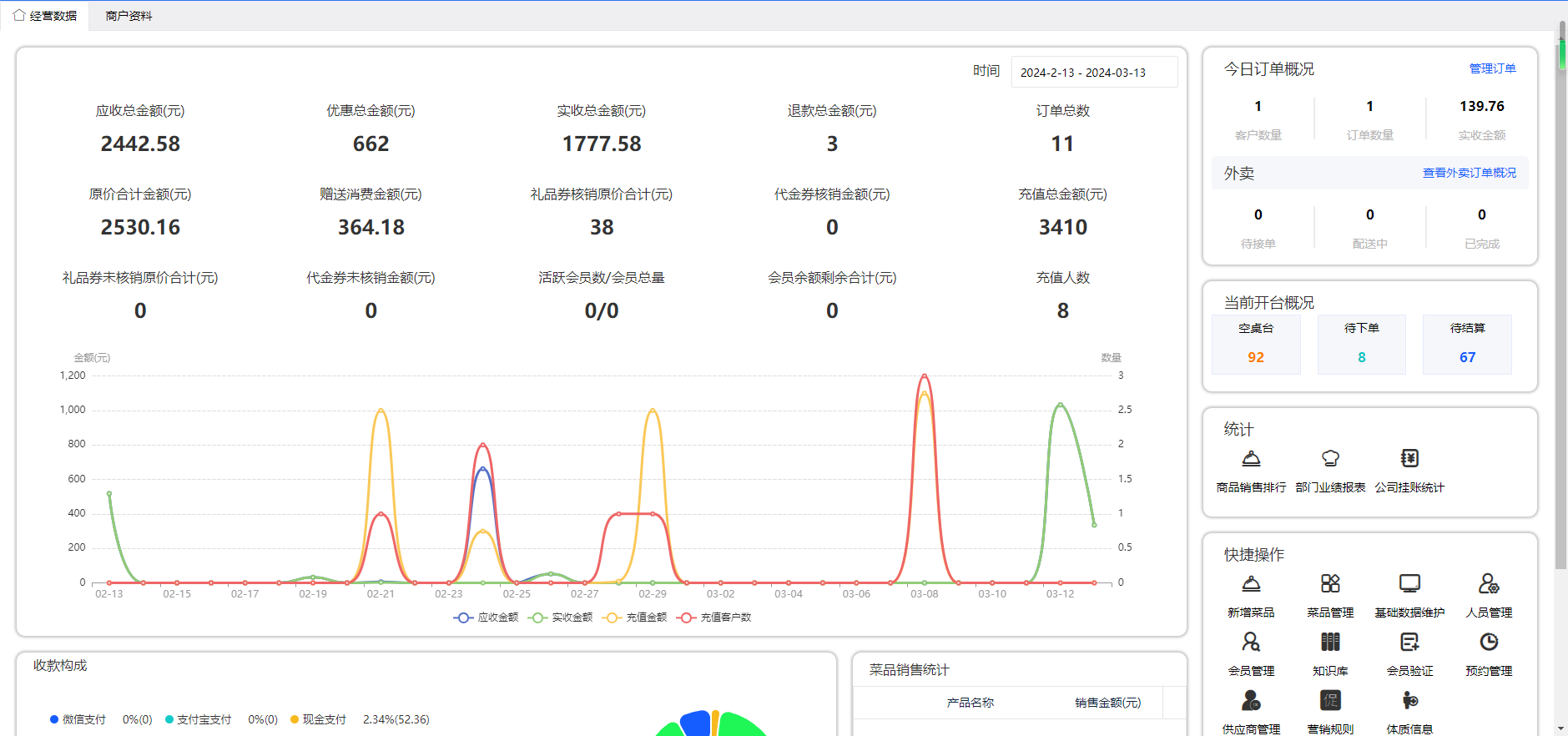Click today's 实收金额 139.76
Screen dimensions: 1568x736
(1482, 106)
